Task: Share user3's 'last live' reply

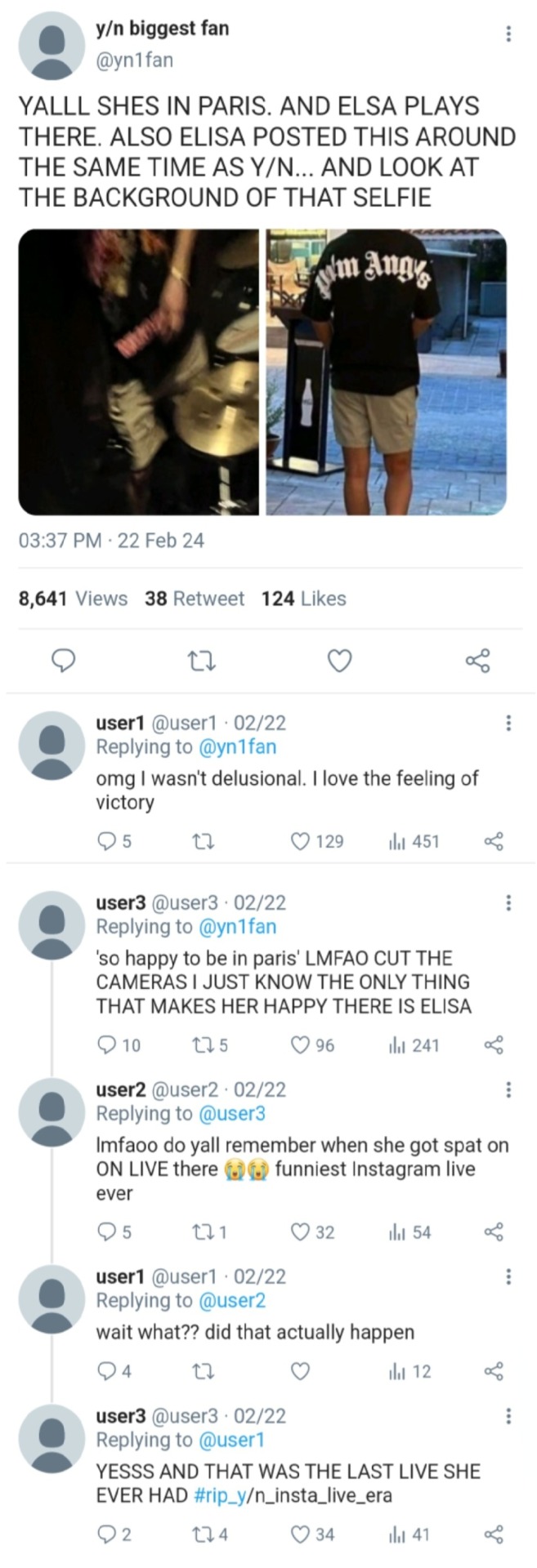Action: (494, 1535)
